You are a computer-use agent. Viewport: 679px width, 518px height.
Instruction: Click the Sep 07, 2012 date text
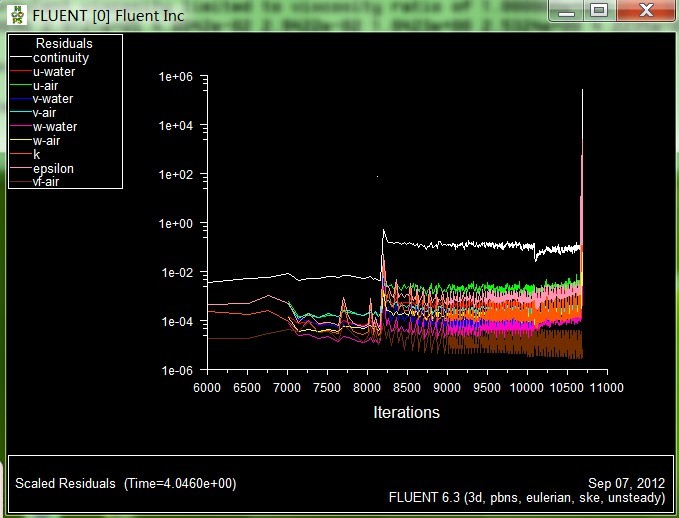pos(626,483)
